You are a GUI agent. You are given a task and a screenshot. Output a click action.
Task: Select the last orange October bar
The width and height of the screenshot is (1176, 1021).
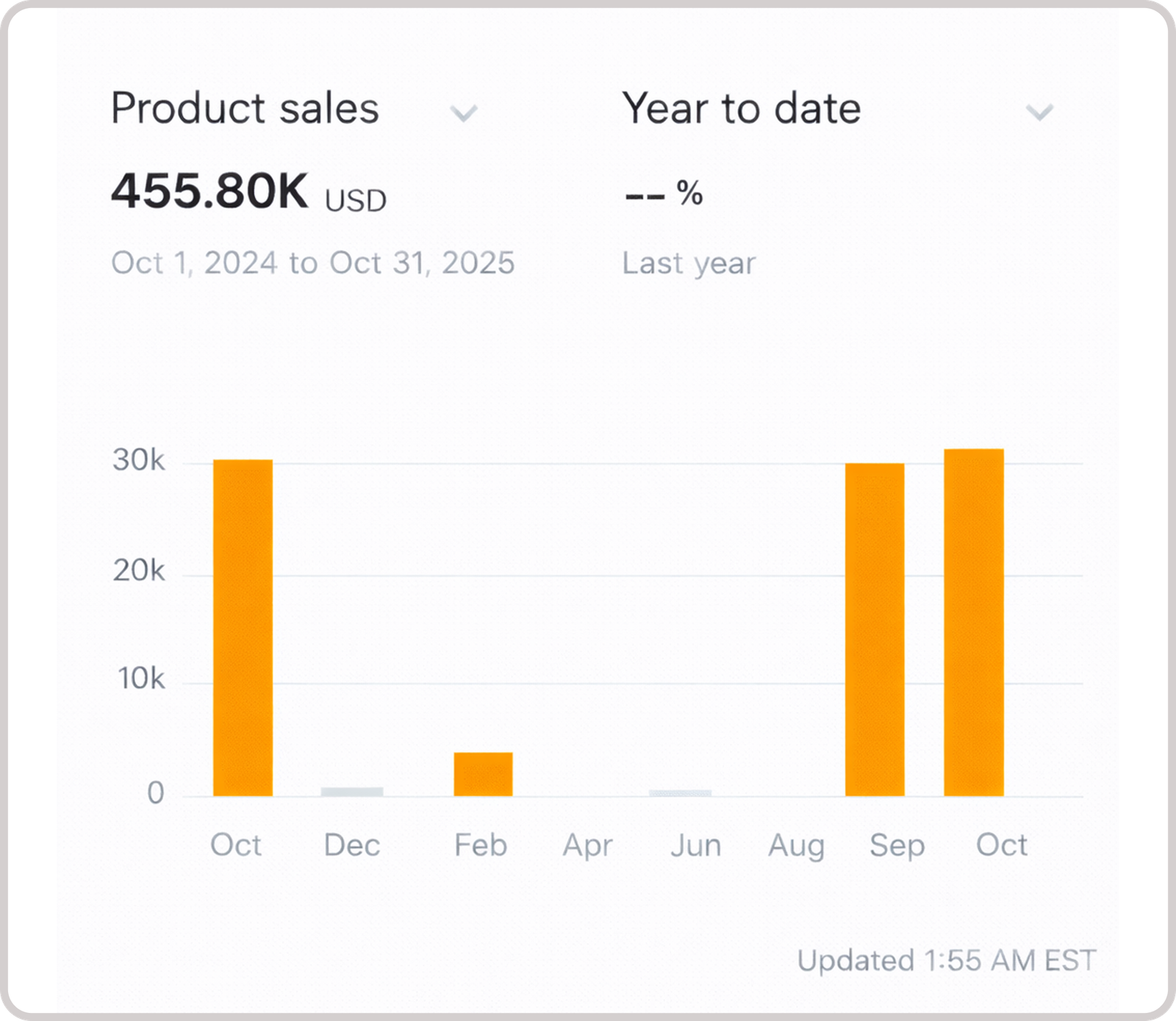click(974, 622)
